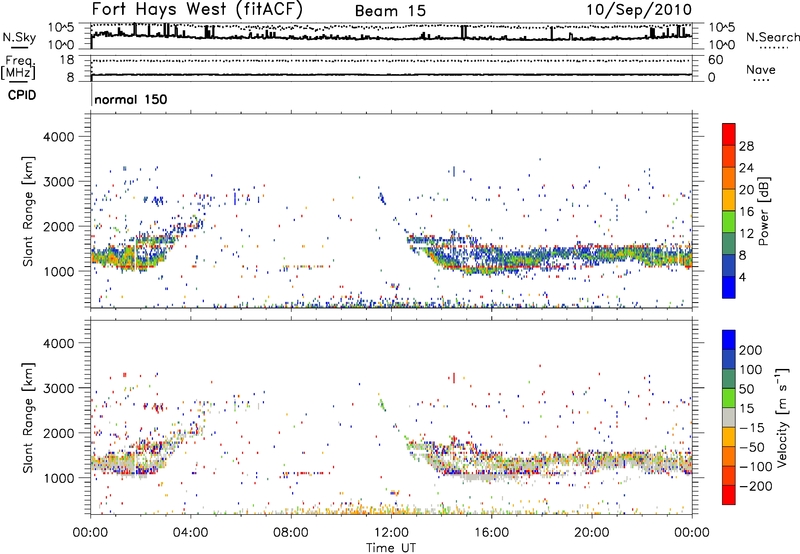Click the '-50' value on the velocity colorbar

pos(752,447)
